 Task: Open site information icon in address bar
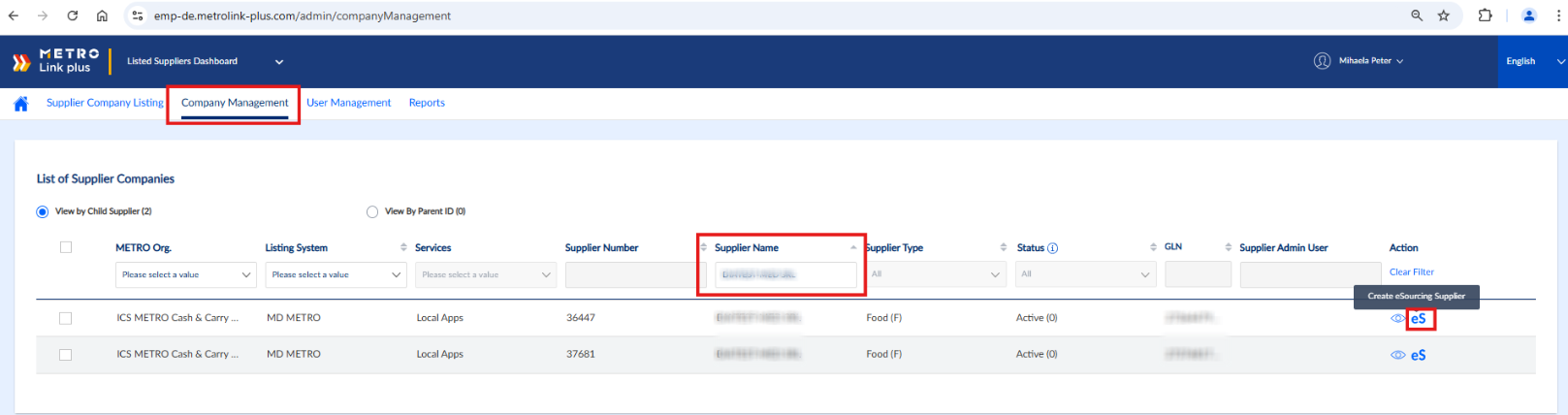(x=138, y=16)
